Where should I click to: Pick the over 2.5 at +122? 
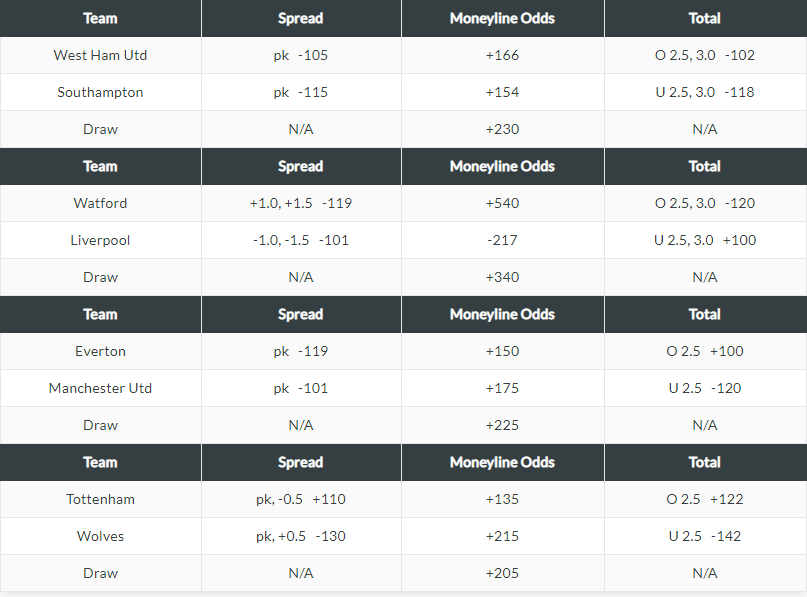(704, 499)
